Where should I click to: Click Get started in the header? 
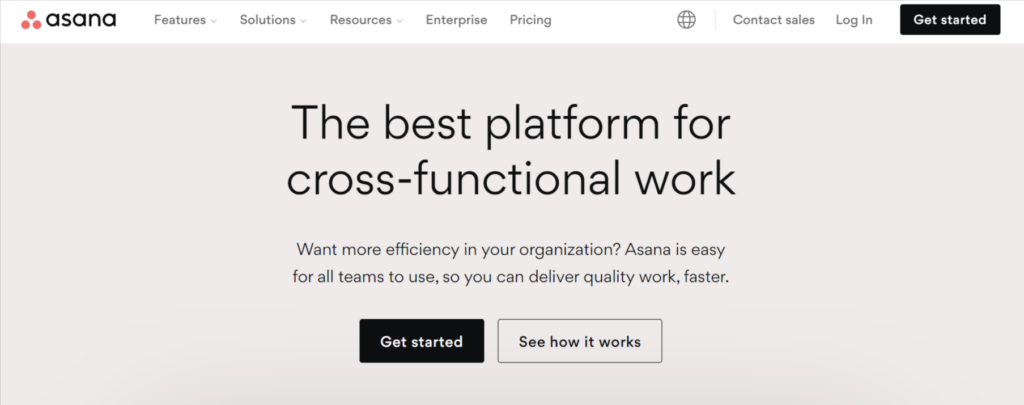950,20
